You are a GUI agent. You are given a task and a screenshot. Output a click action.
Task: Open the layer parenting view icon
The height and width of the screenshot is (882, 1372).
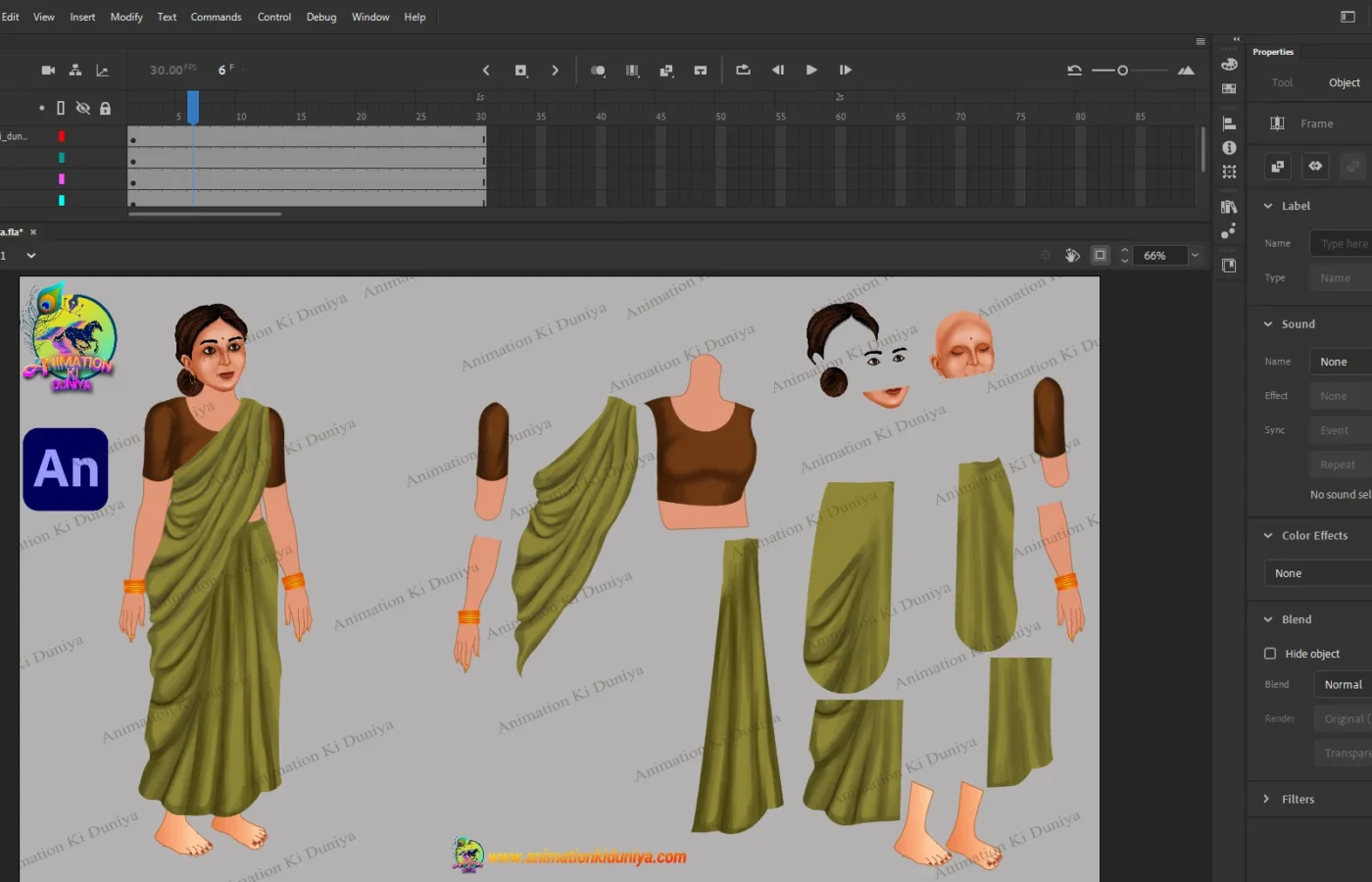(x=75, y=70)
